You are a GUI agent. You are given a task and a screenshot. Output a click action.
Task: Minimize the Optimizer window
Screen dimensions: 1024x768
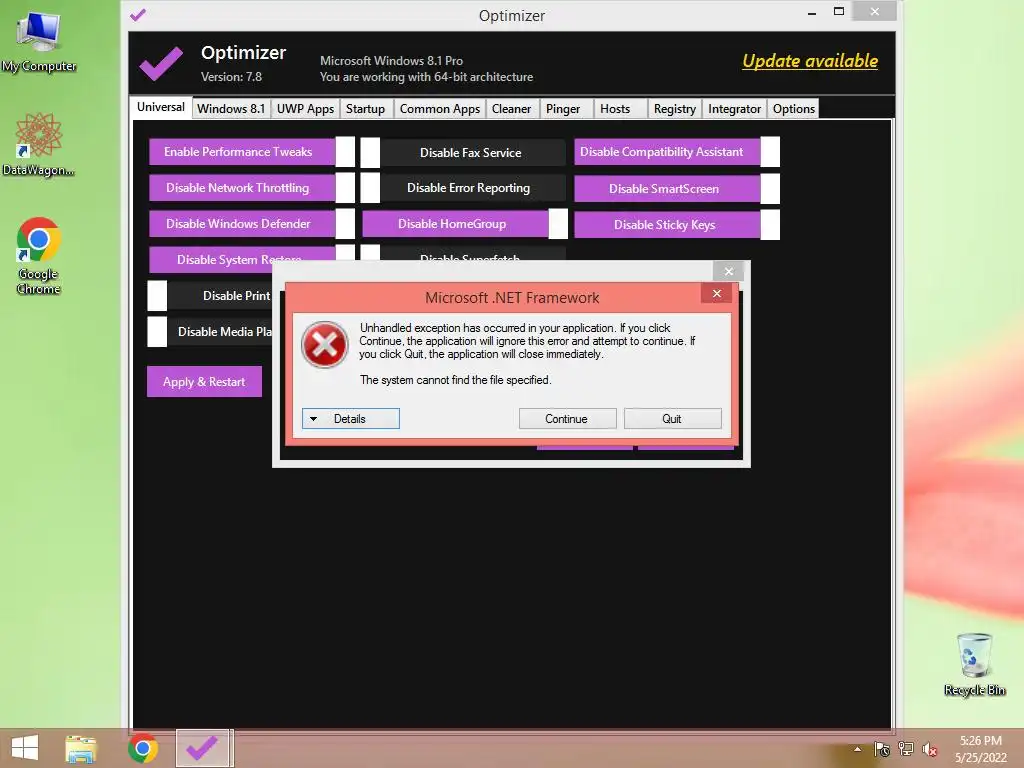812,12
